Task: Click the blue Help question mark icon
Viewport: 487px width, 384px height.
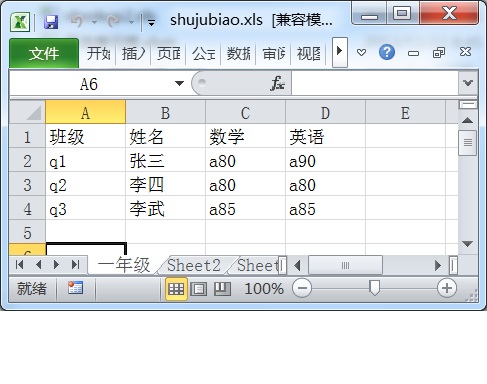Action: tap(387, 52)
